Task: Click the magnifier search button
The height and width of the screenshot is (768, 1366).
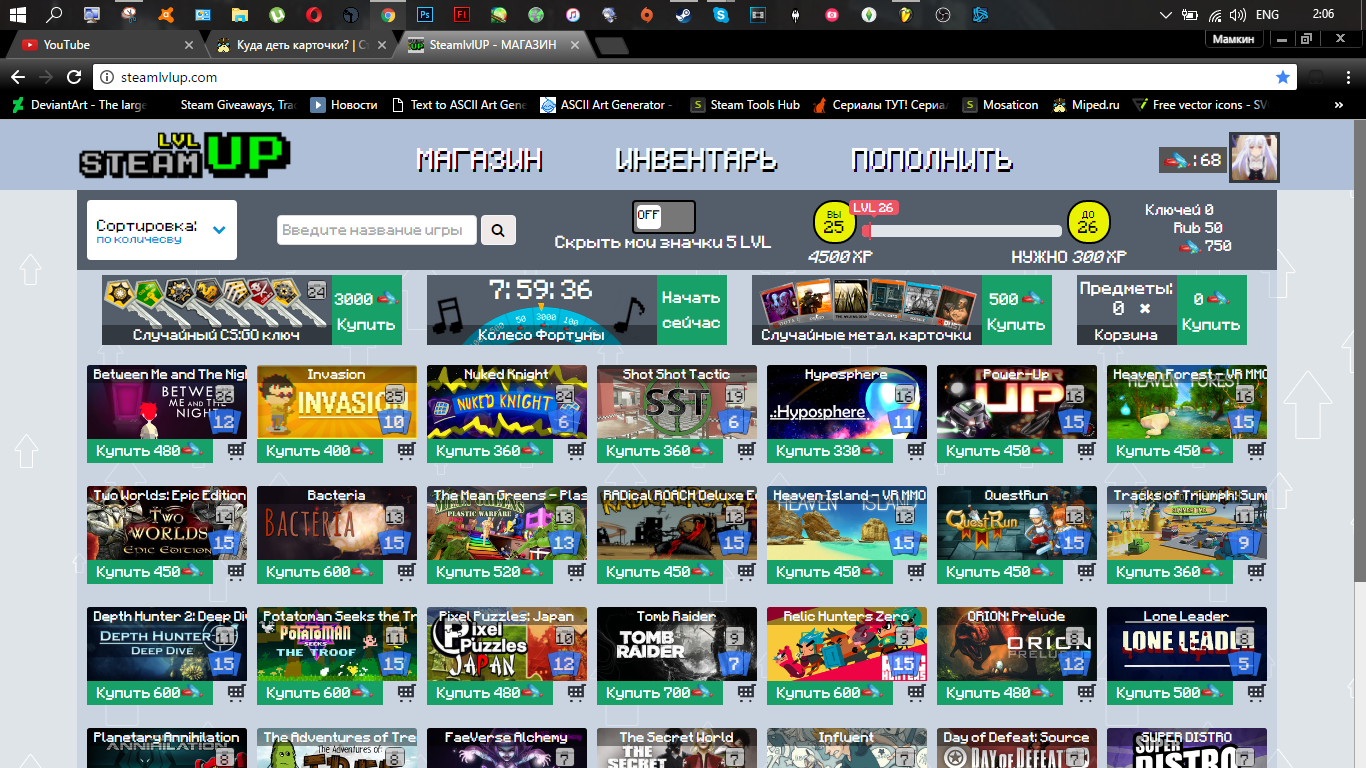Action: coord(498,230)
